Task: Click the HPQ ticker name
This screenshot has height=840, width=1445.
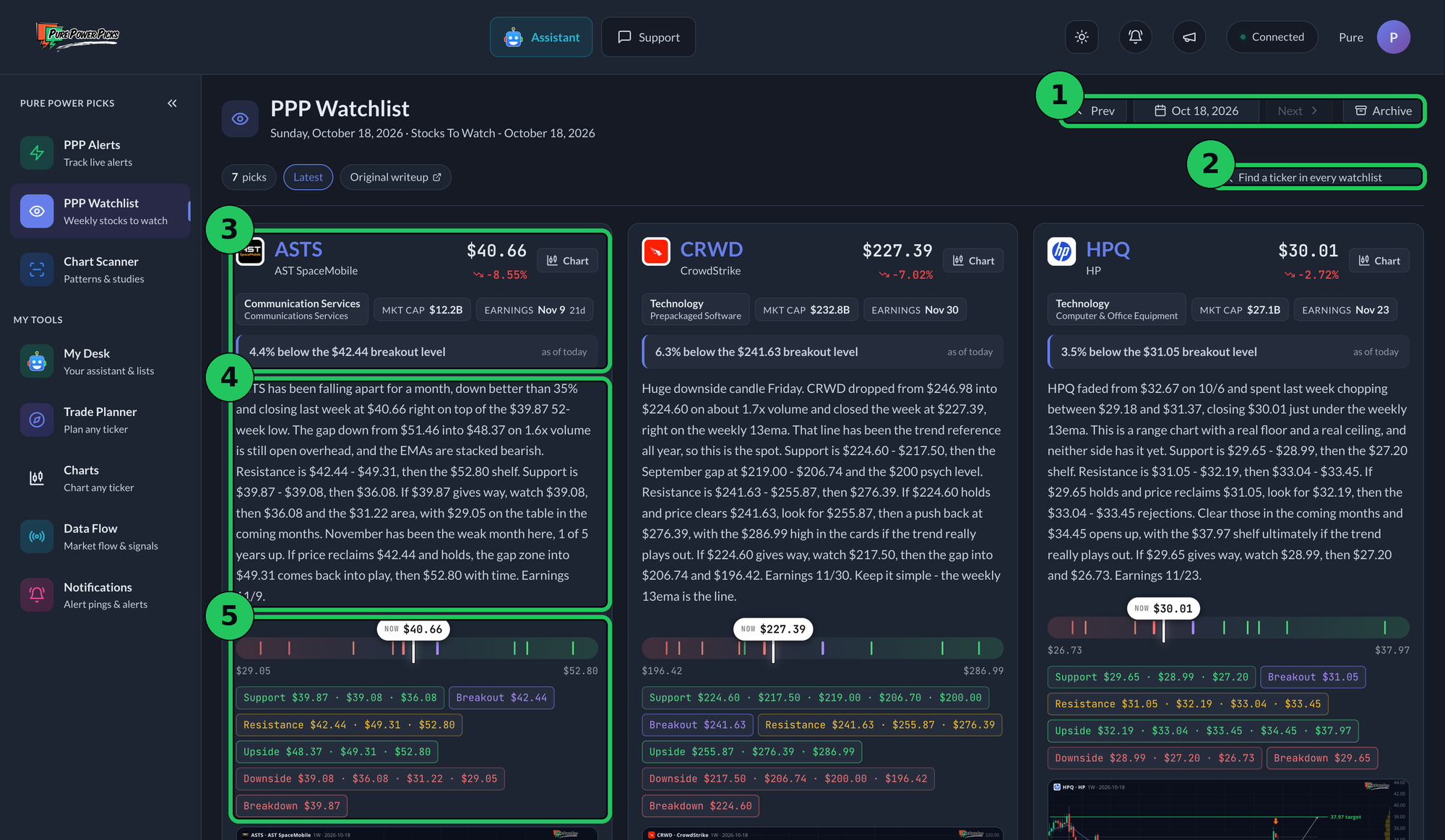Action: point(1108,249)
